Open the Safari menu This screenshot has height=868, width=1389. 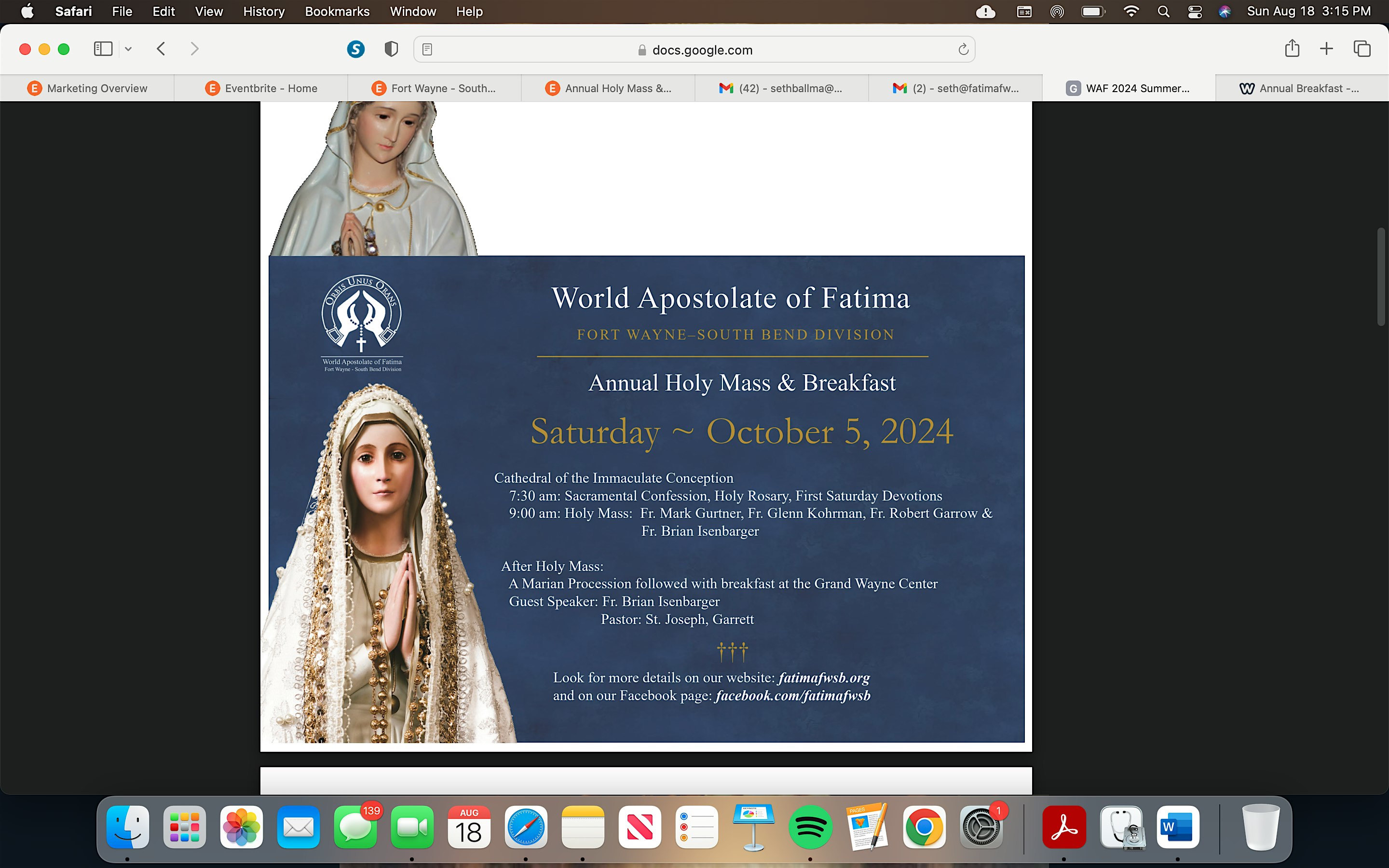pyautogui.click(x=73, y=12)
